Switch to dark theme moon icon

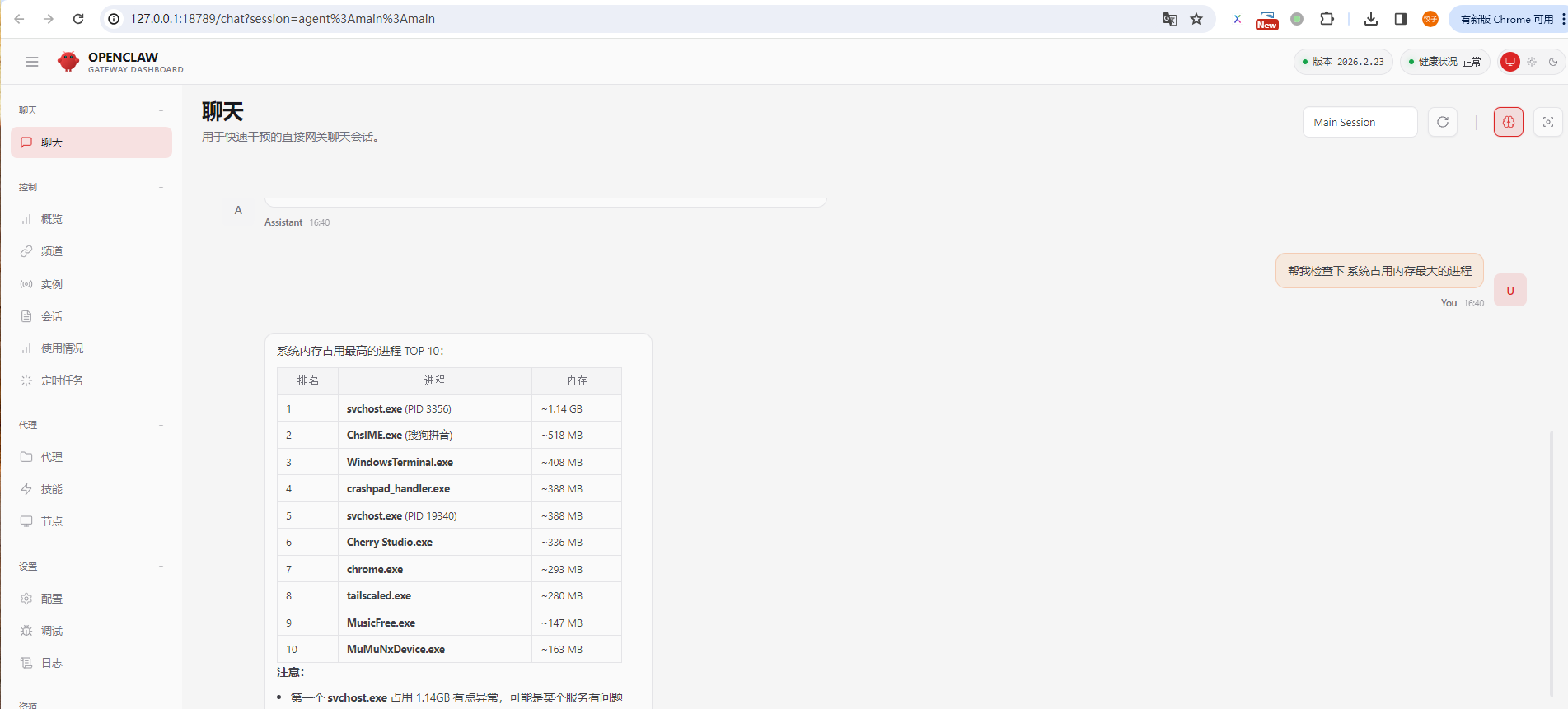tap(1553, 62)
